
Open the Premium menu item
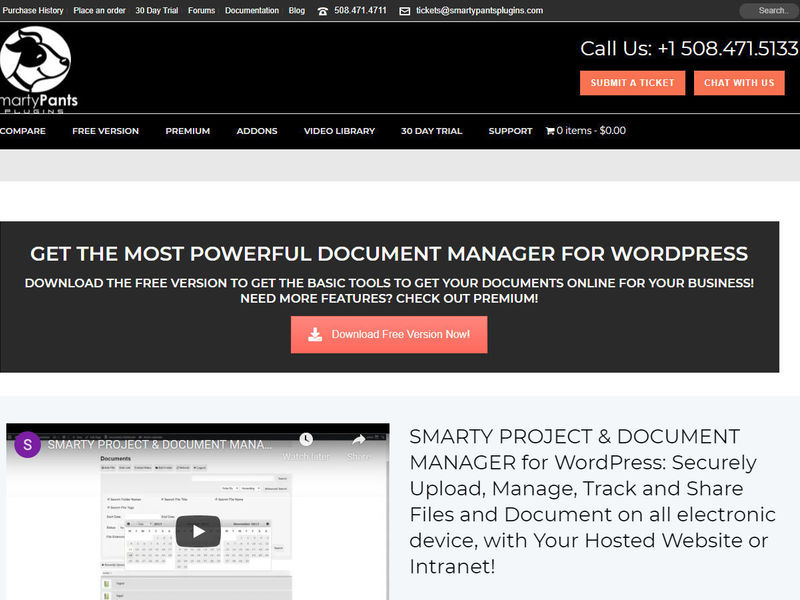coord(188,131)
